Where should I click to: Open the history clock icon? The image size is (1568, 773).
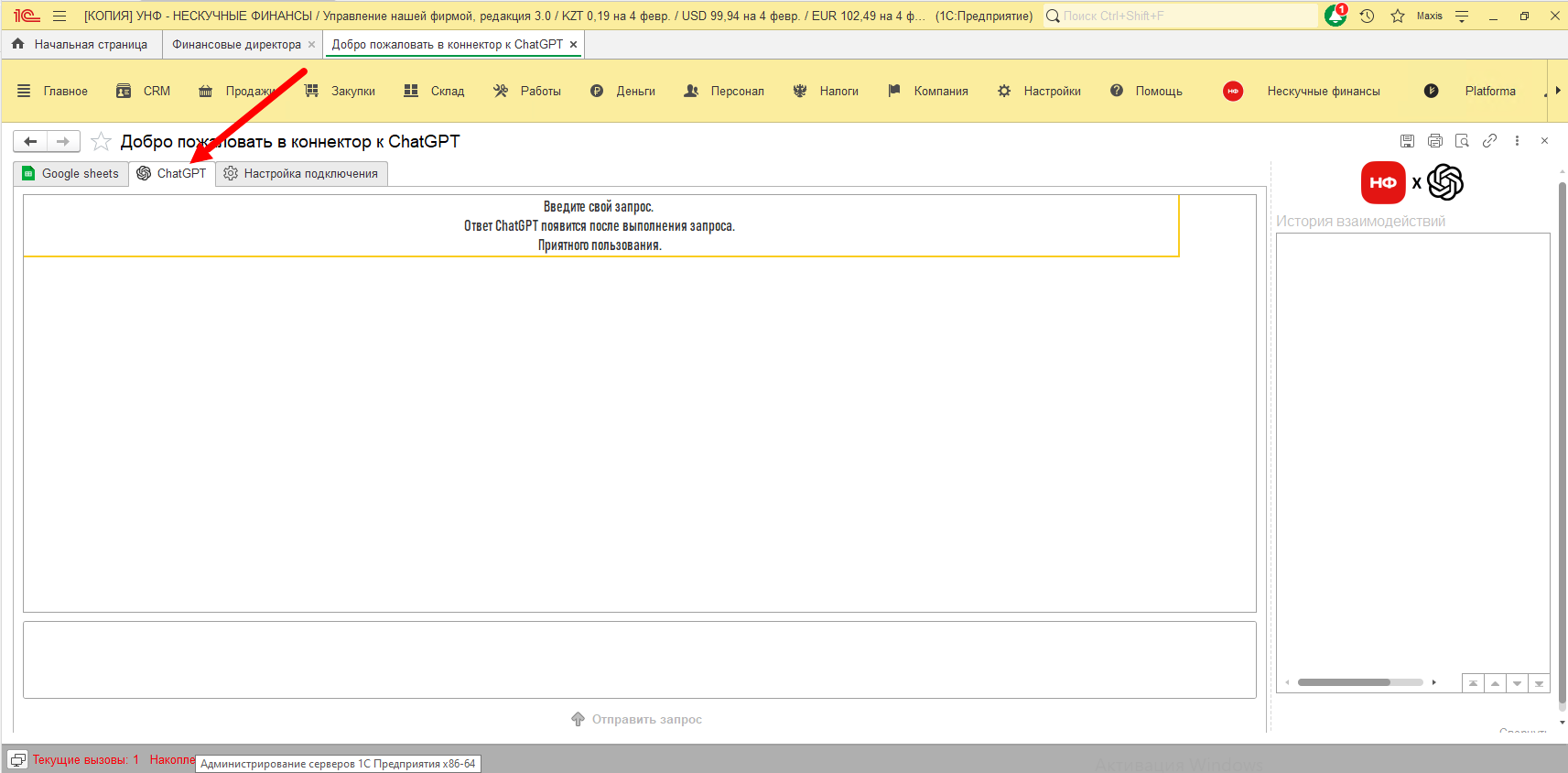pyautogui.click(x=1367, y=16)
